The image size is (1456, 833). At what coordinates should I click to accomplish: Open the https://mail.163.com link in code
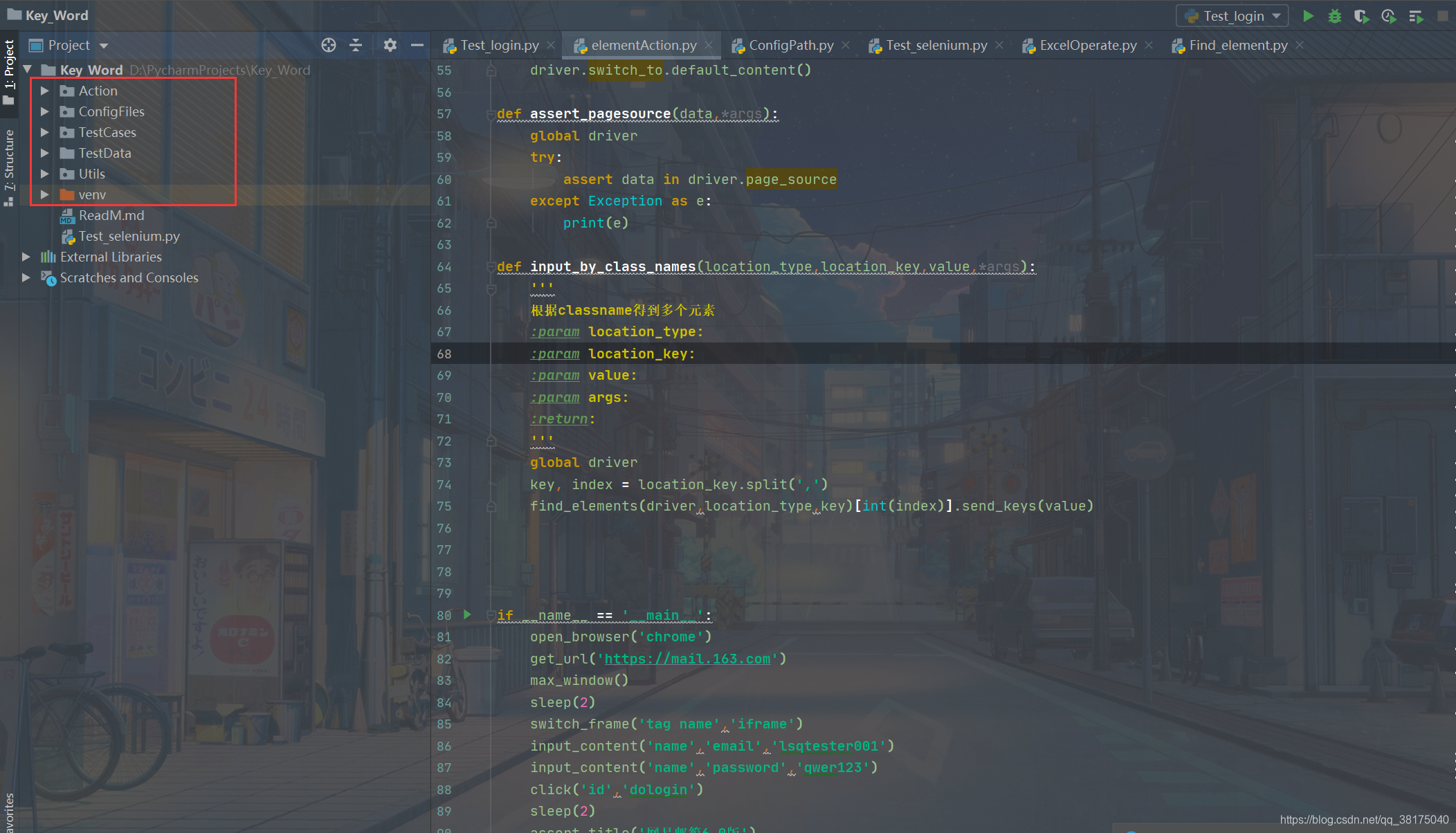tap(687, 659)
